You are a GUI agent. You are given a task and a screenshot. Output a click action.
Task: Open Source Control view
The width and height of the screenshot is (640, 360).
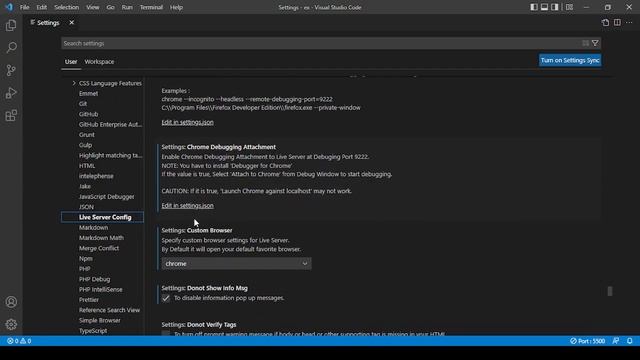pos(11,70)
